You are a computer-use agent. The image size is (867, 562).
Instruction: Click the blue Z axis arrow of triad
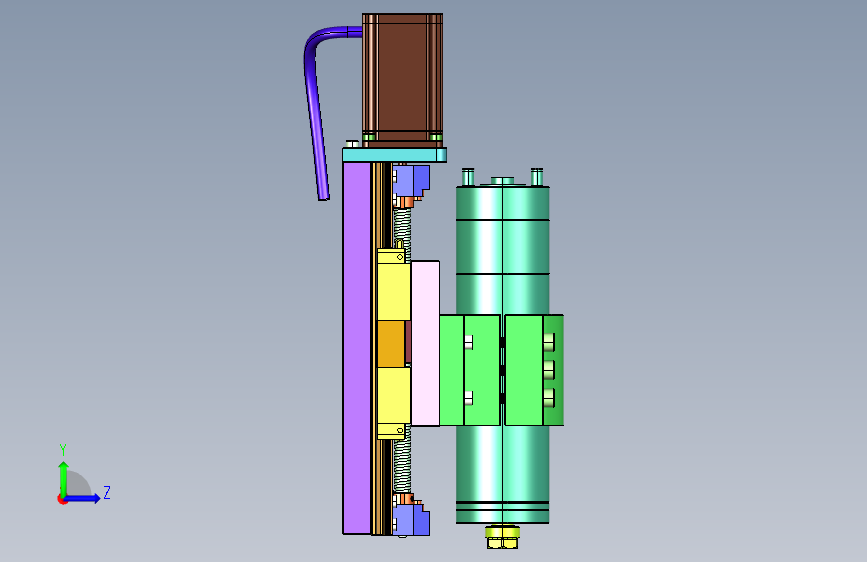(83, 498)
